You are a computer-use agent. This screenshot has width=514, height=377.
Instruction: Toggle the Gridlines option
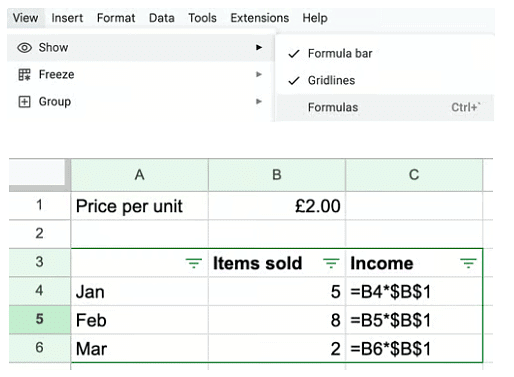(385, 80)
